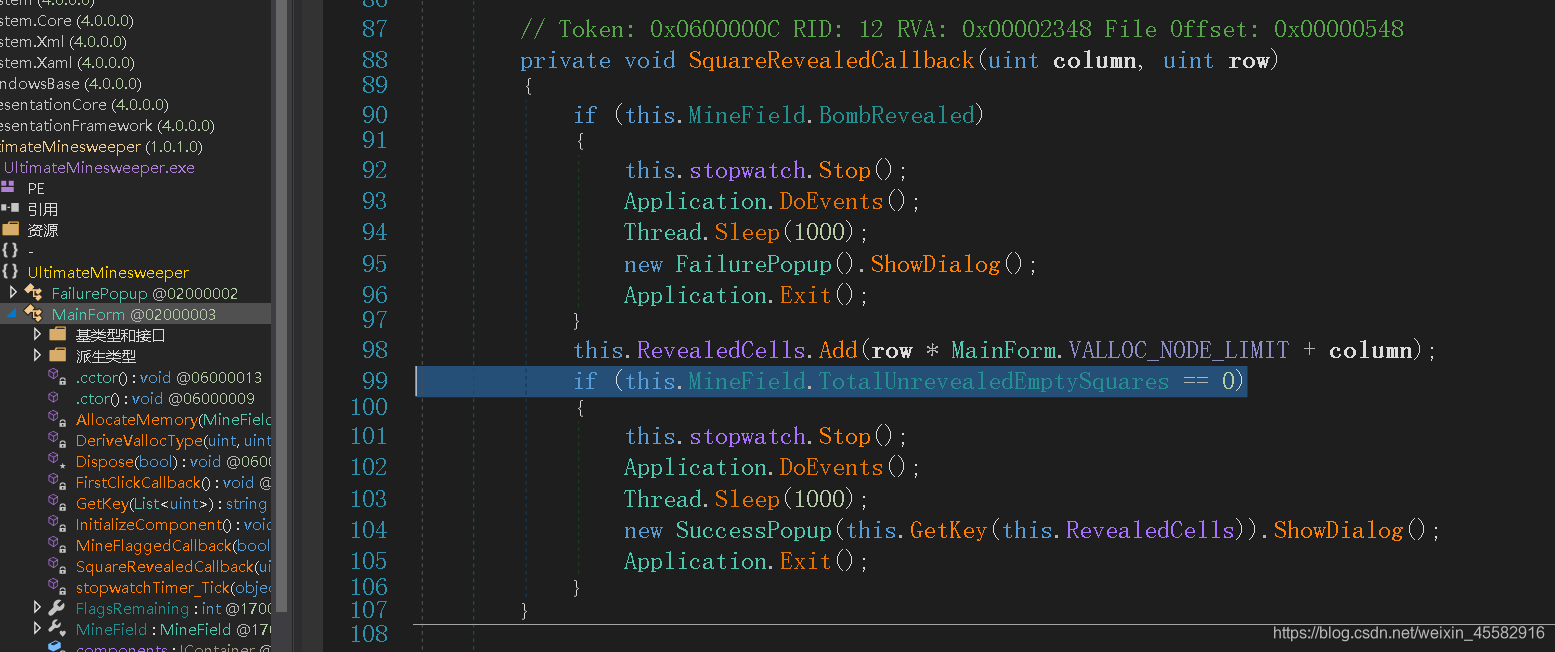The image size is (1555, 652).
Task: Open GetKey(List<uint>) method in tree
Action: pyautogui.click(x=171, y=503)
